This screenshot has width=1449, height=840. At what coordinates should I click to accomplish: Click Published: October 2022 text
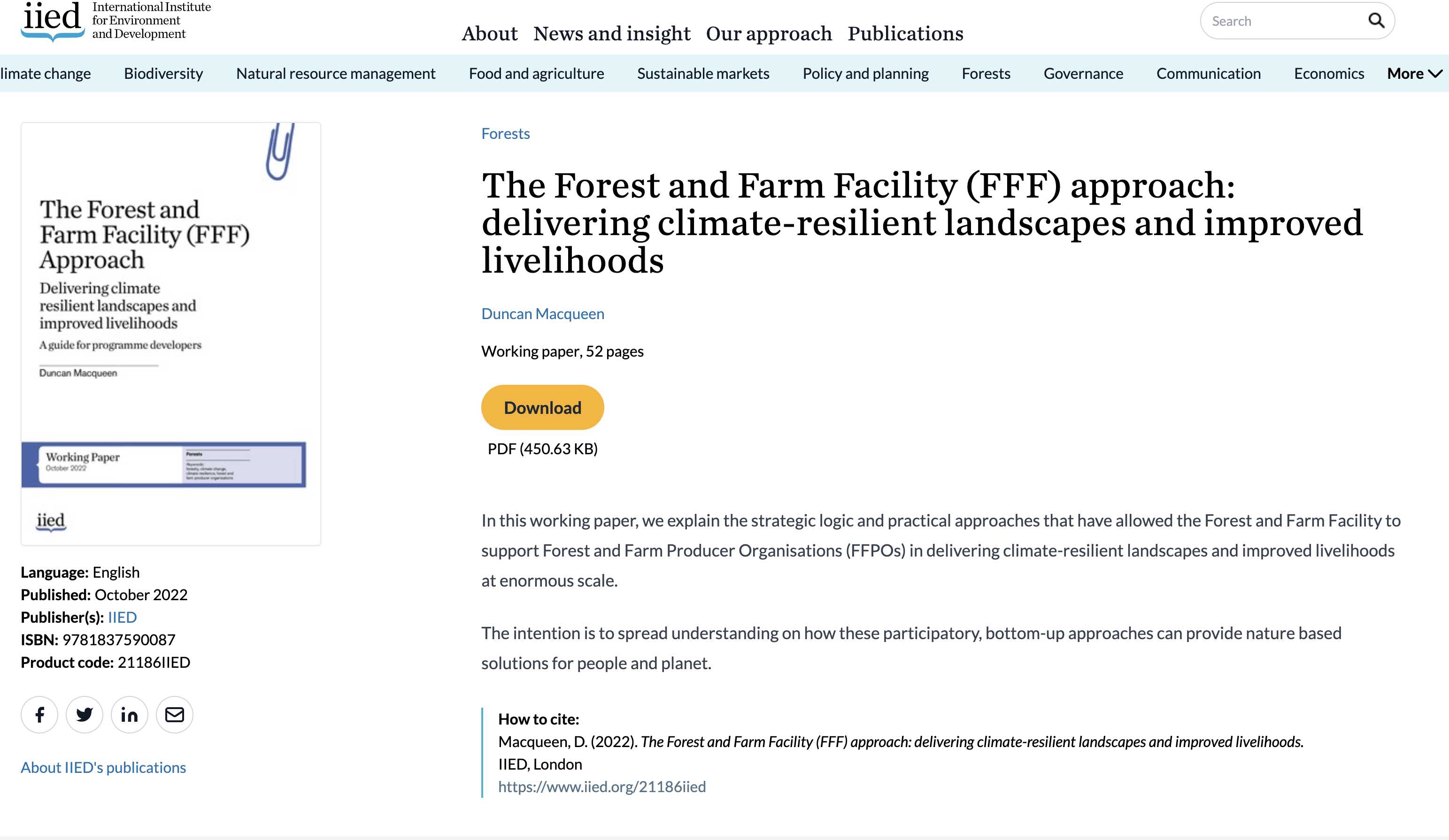(104, 595)
